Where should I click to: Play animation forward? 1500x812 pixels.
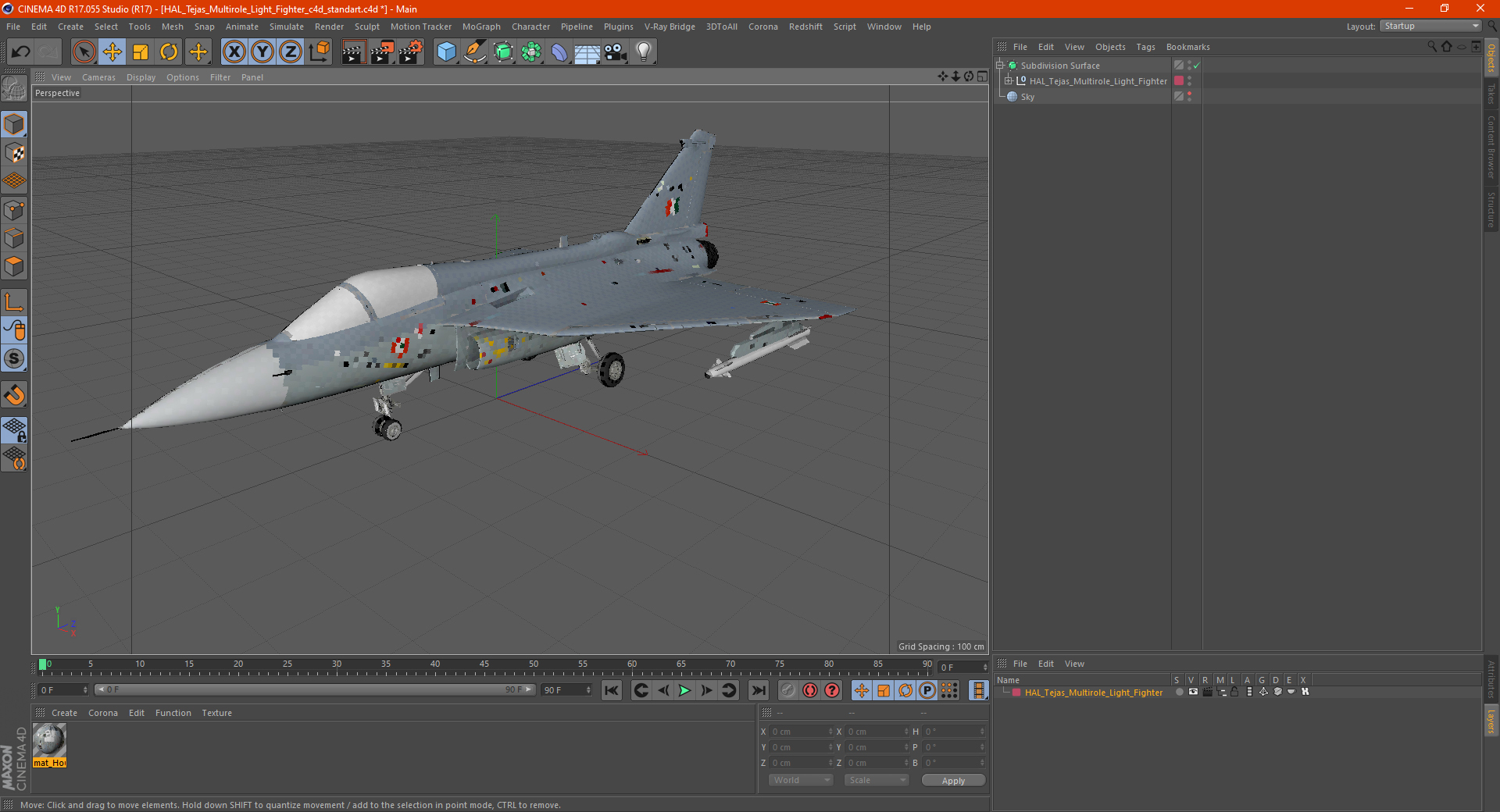coord(684,690)
